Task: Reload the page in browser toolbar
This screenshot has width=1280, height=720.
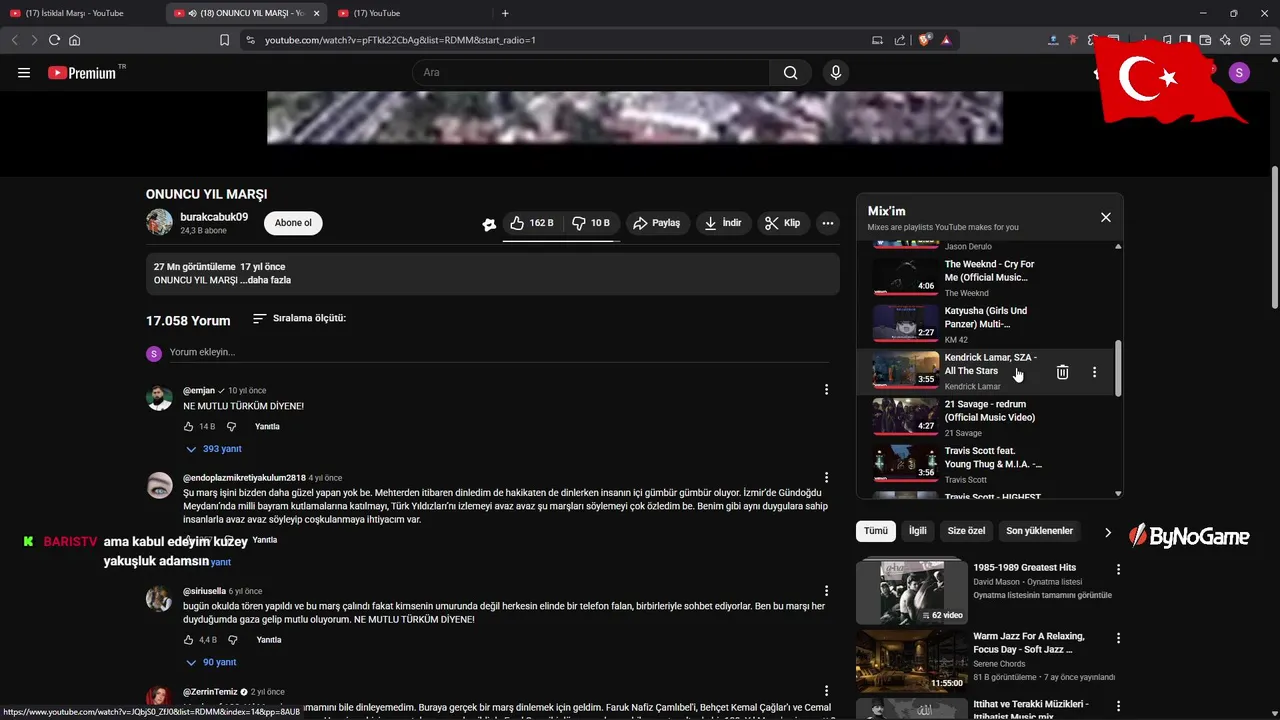Action: pos(54,40)
